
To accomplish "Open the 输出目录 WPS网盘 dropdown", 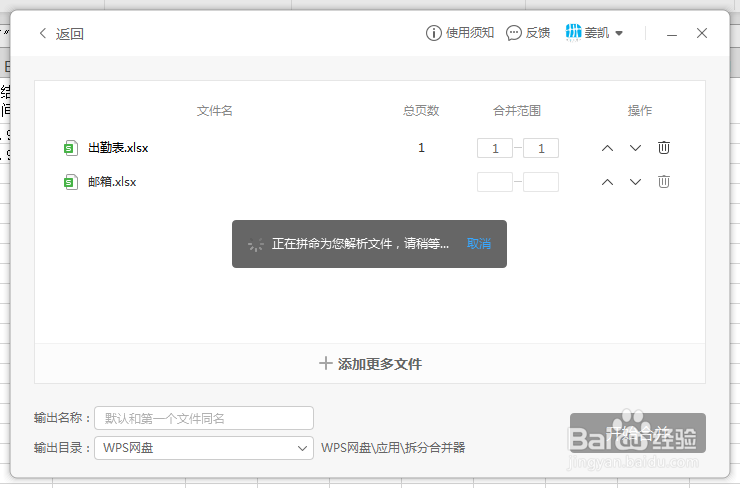I will (204, 448).
